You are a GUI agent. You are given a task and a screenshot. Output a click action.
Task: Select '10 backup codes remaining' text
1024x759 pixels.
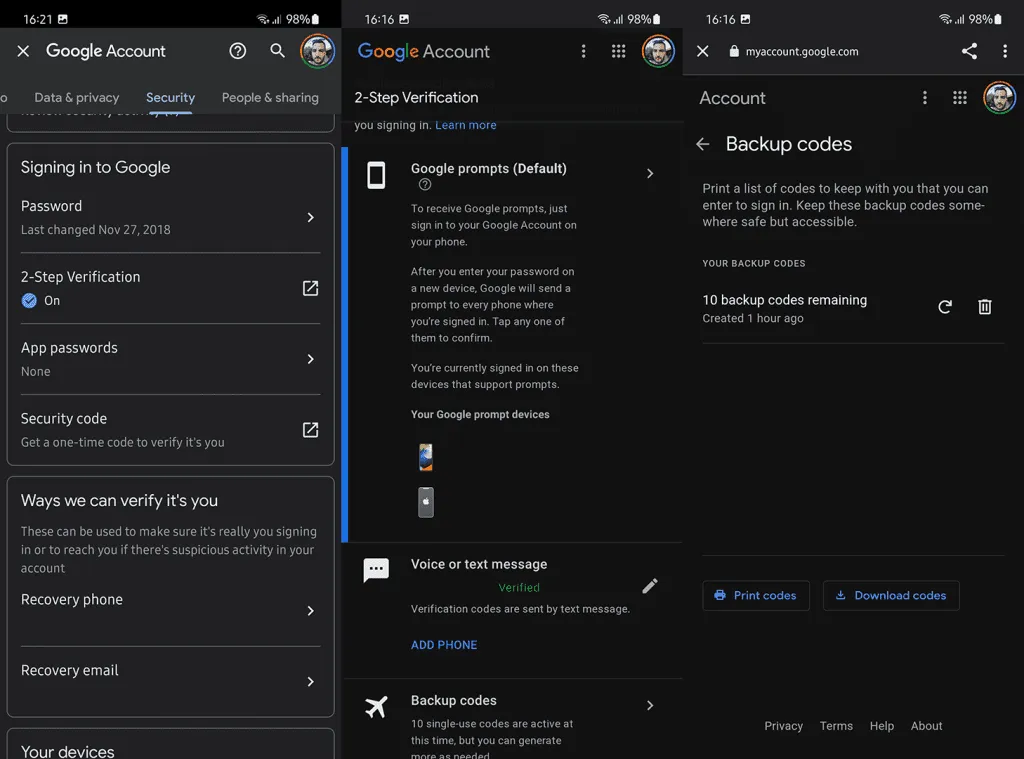tap(785, 300)
